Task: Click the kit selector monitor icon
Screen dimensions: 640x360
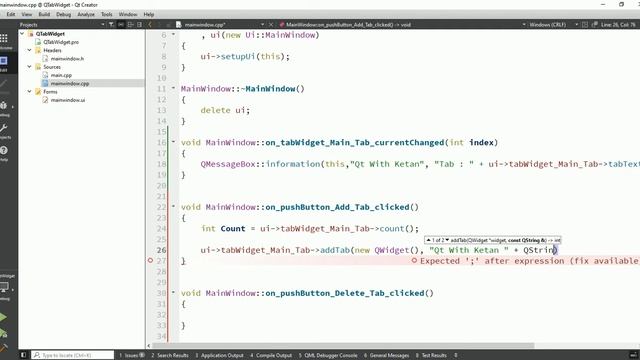Action: (x=4, y=287)
